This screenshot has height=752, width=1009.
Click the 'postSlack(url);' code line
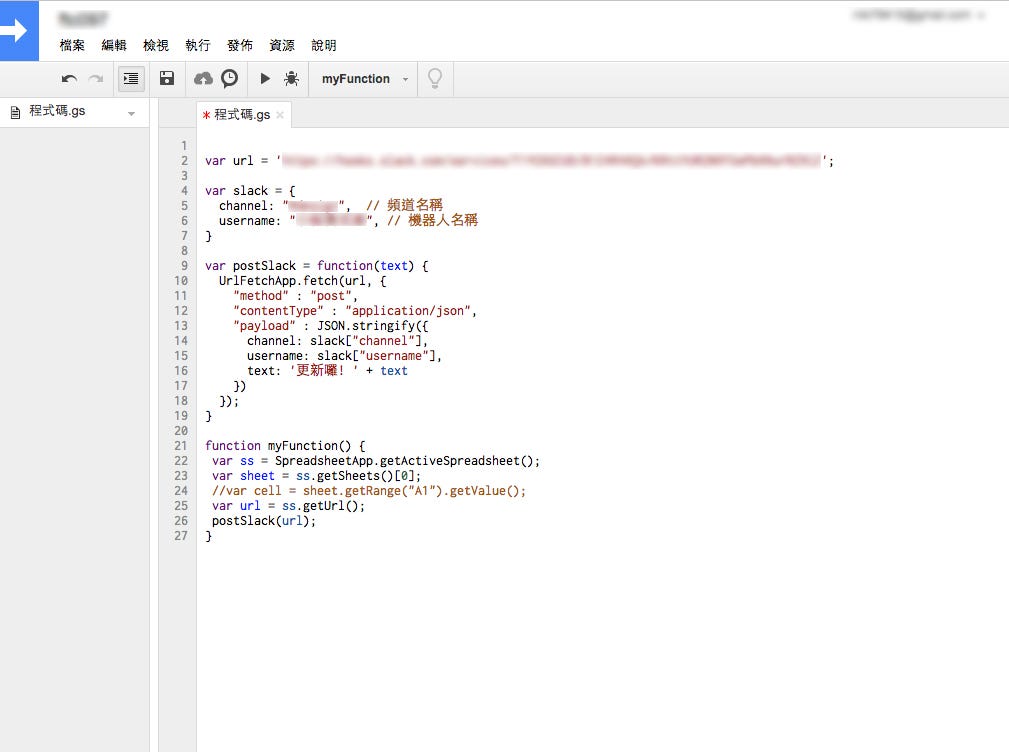[264, 521]
